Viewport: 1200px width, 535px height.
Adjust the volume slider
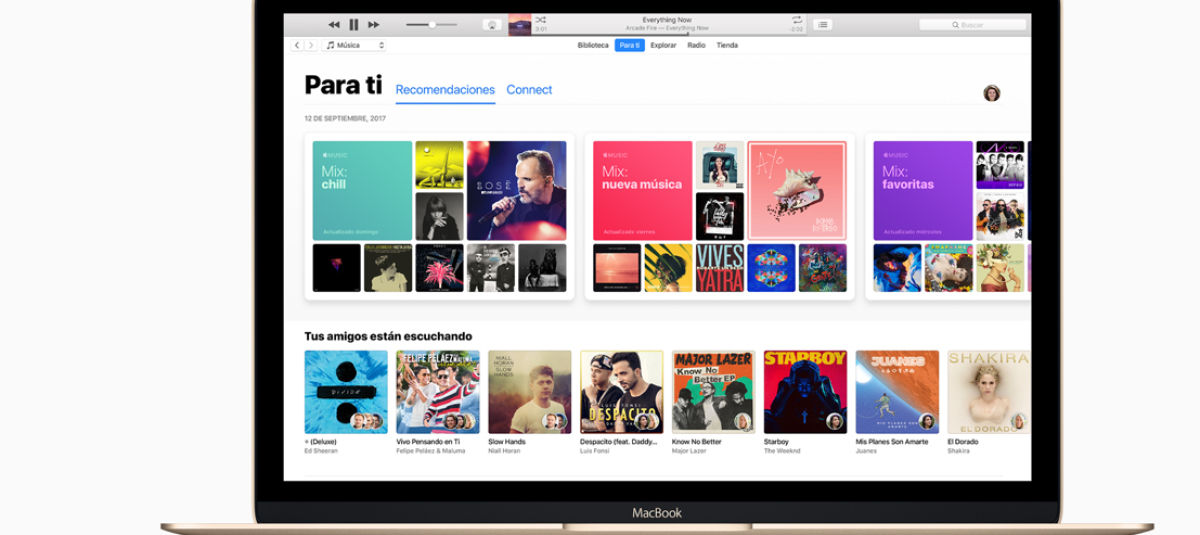[x=432, y=25]
